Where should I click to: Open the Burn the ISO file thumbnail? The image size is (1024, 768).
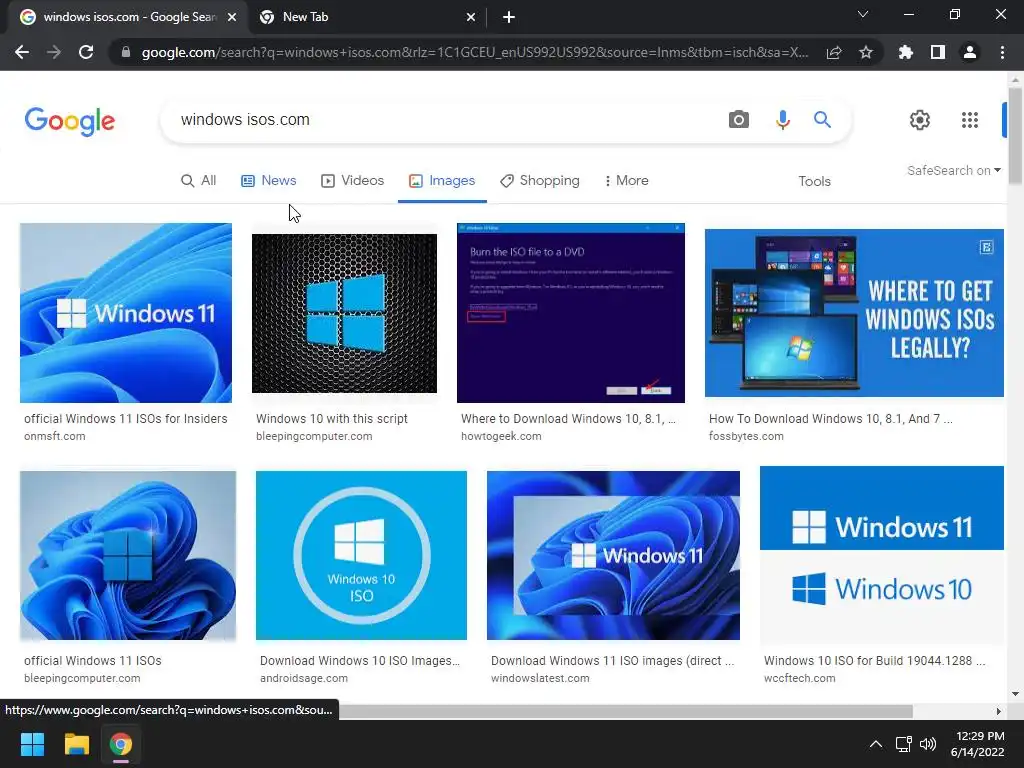coord(571,313)
